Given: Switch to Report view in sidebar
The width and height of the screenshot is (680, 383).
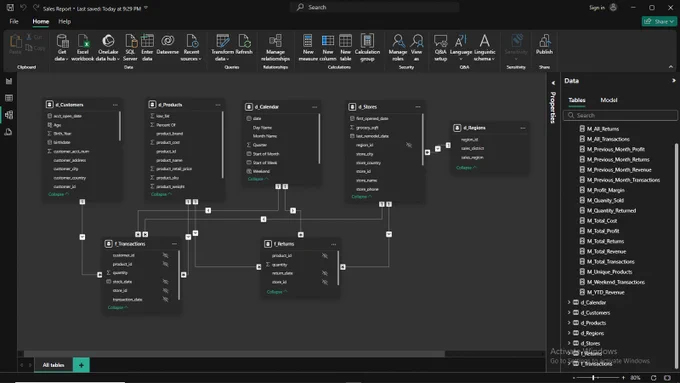Looking at the screenshot, I should coord(9,81).
